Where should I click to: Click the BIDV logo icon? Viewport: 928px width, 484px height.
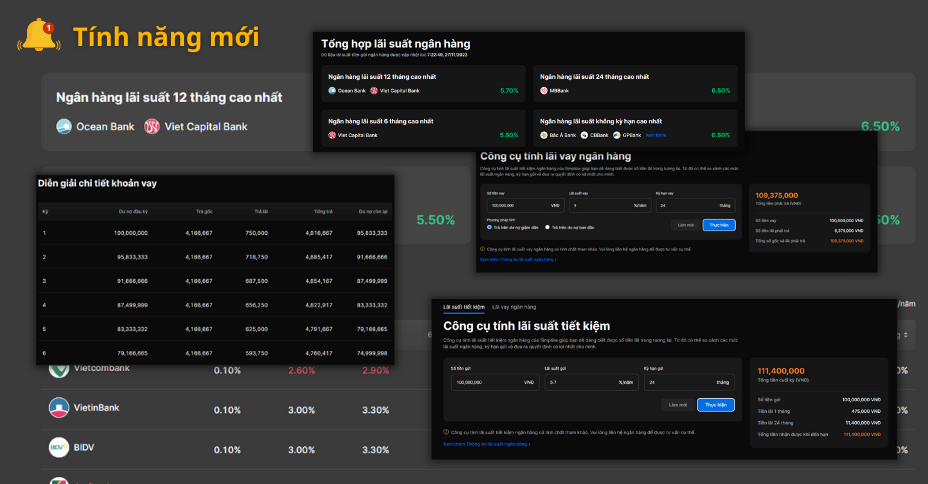pyautogui.click(x=60, y=446)
